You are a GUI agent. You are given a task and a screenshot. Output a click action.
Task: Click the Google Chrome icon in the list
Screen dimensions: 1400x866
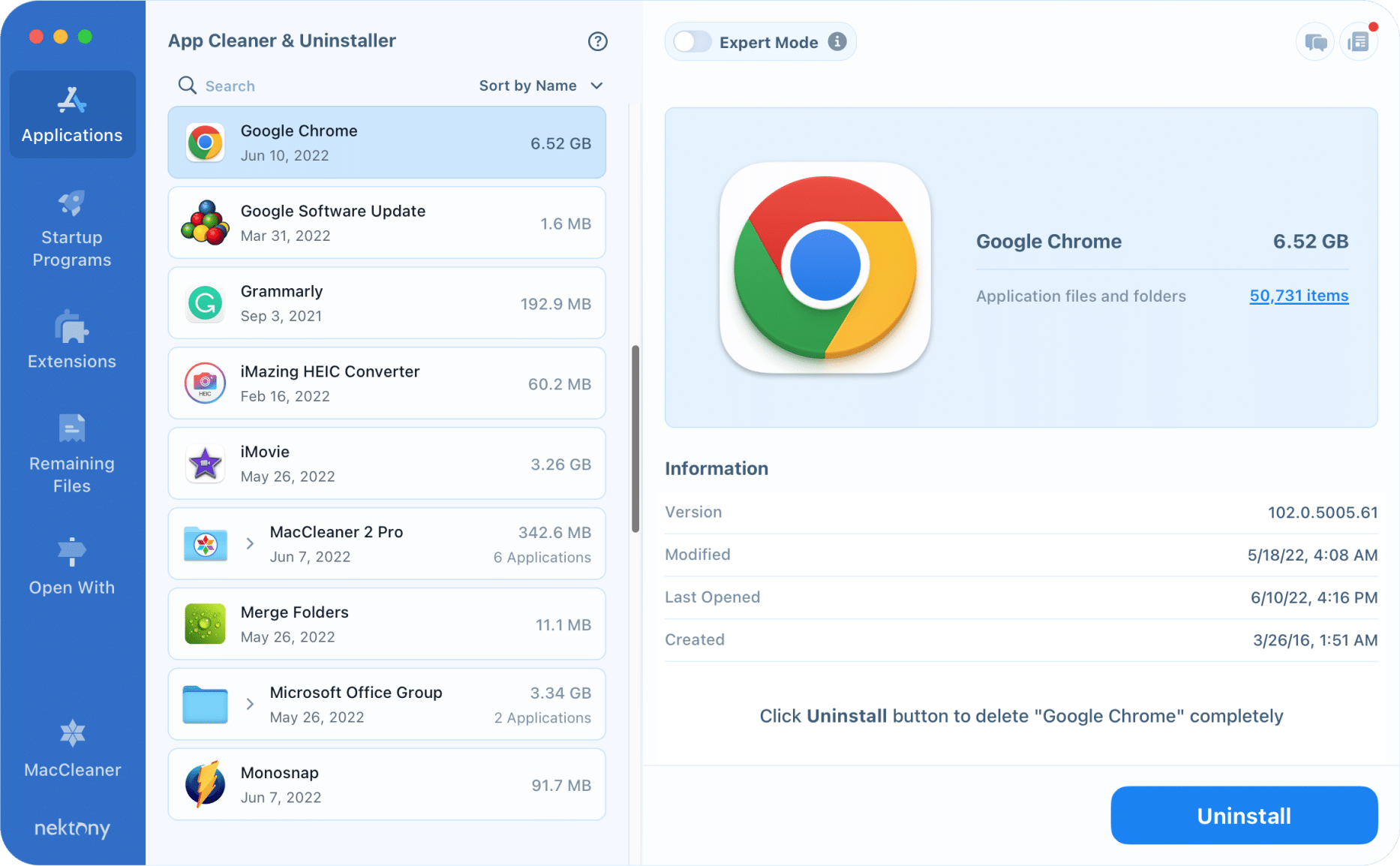pyautogui.click(x=205, y=143)
